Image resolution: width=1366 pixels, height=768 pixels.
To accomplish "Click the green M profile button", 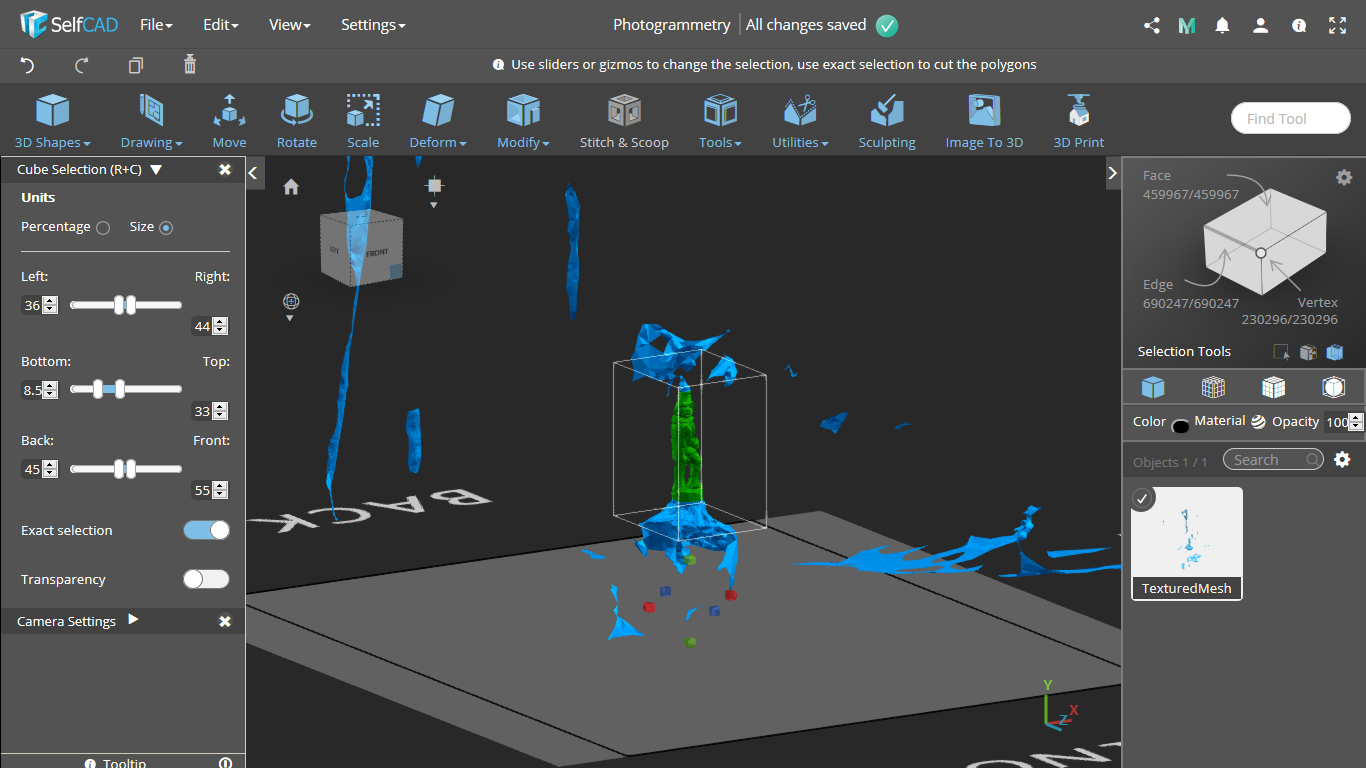I will [1187, 26].
